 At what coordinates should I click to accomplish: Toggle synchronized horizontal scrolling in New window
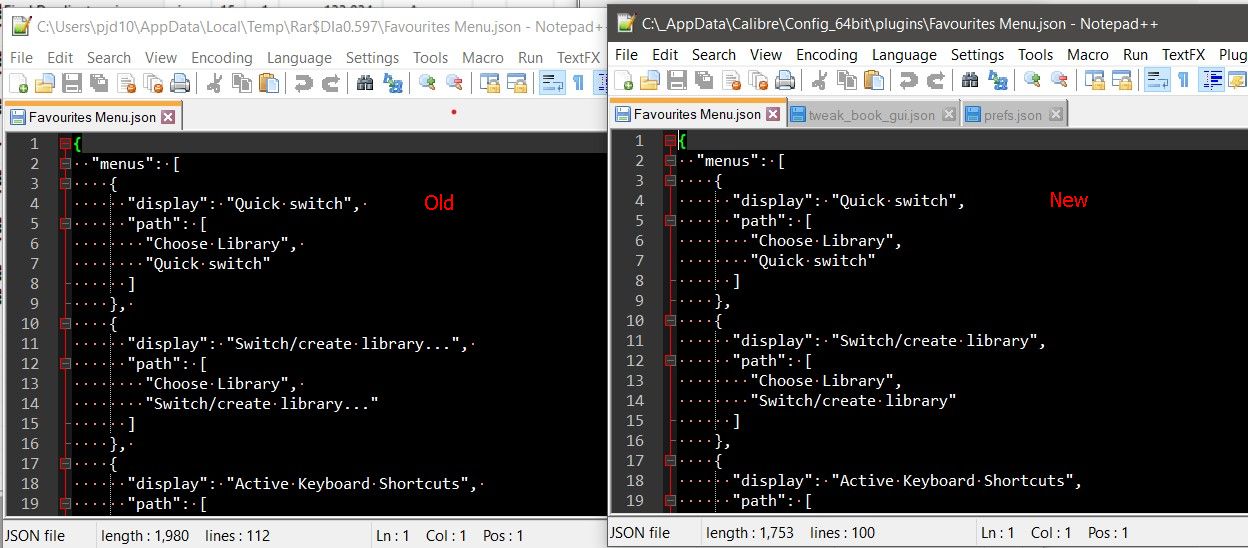[1122, 80]
